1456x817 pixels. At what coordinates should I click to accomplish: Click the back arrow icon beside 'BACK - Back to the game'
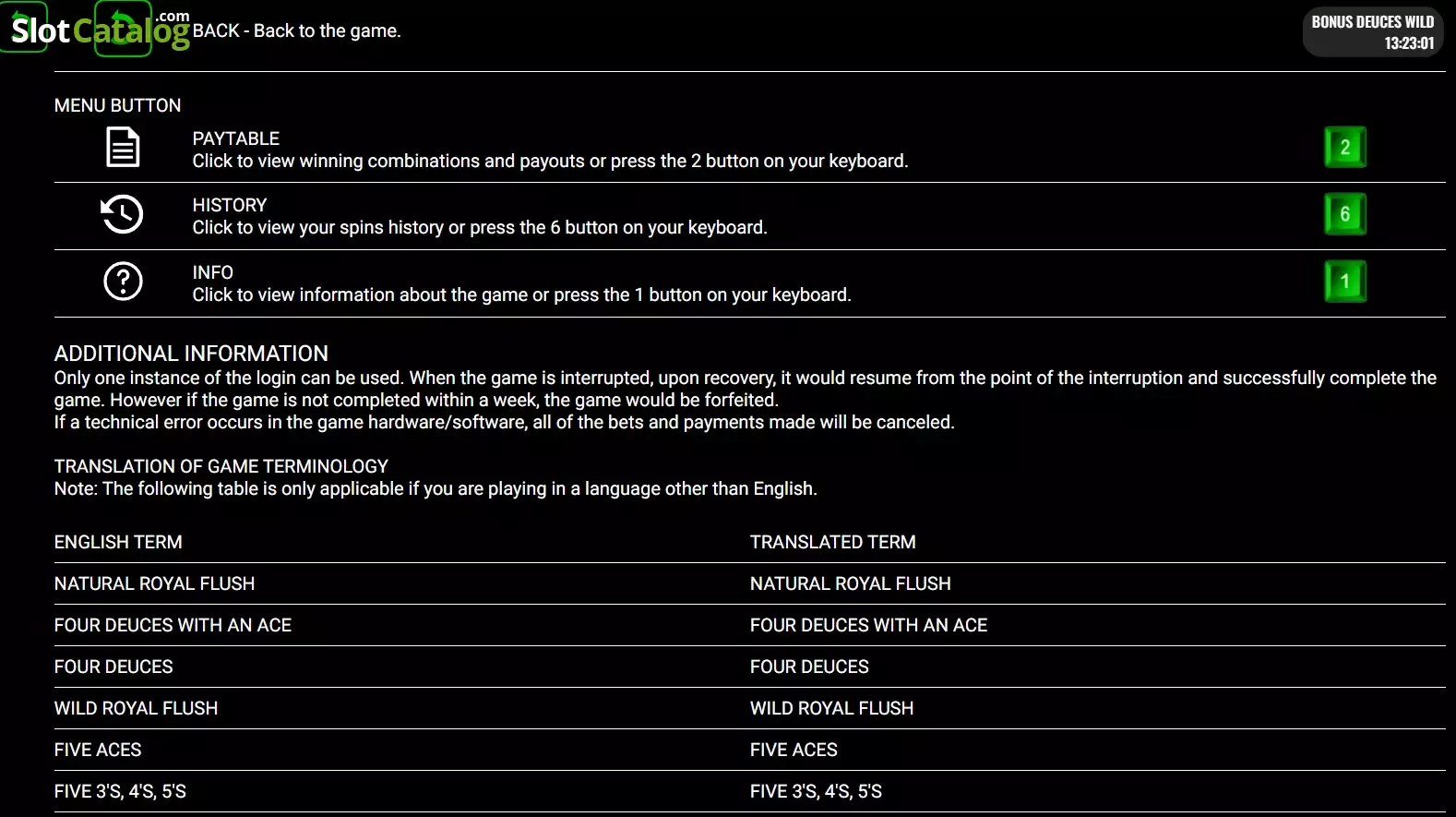point(123,29)
